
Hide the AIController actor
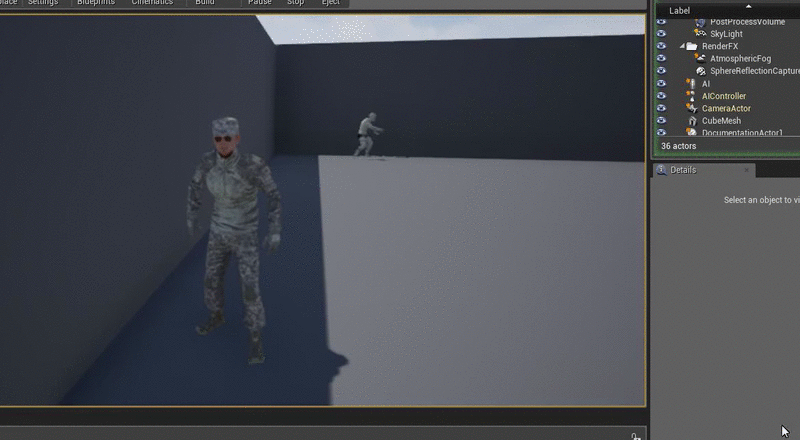point(661,95)
